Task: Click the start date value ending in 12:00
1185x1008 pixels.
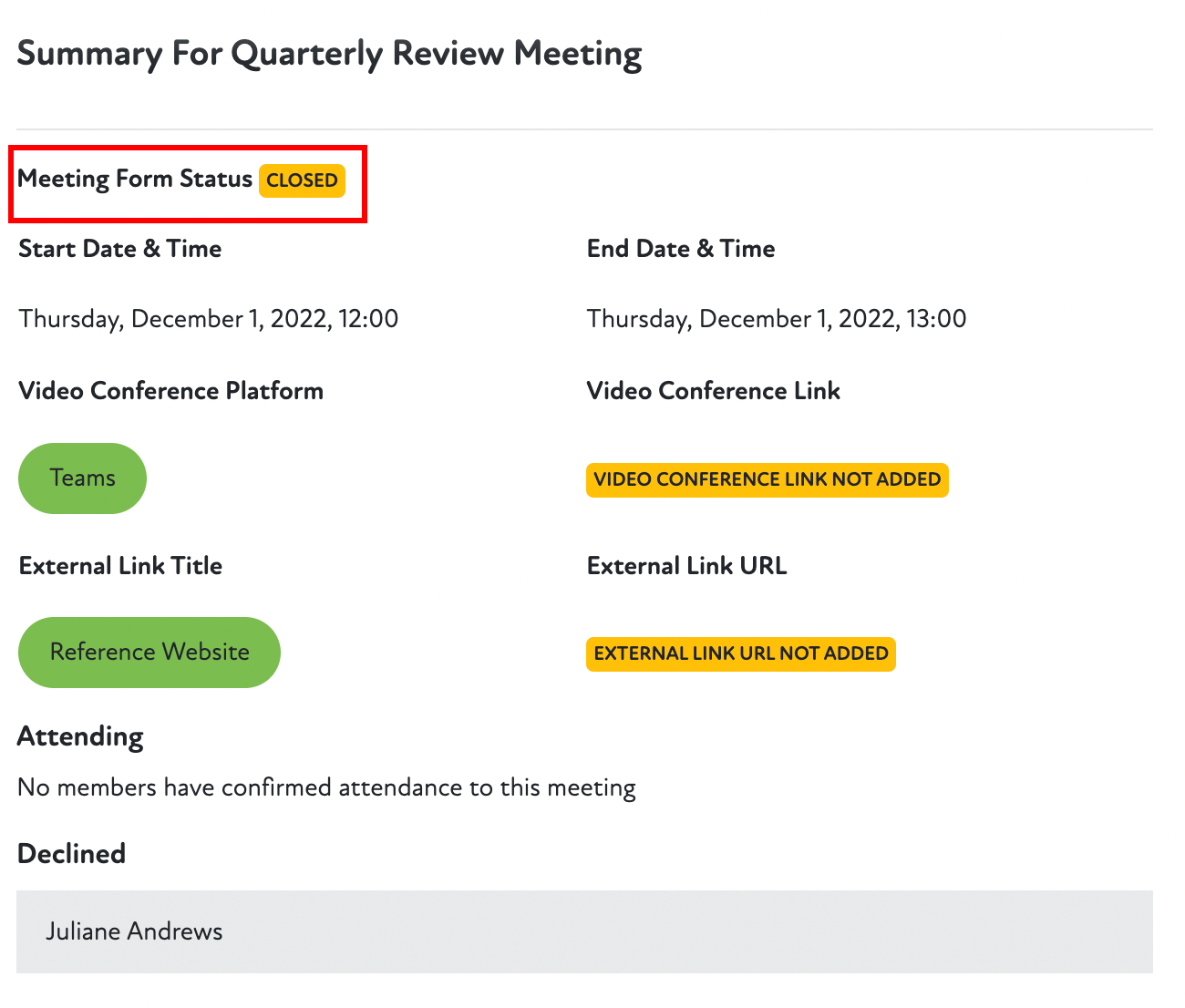Action: 209,319
